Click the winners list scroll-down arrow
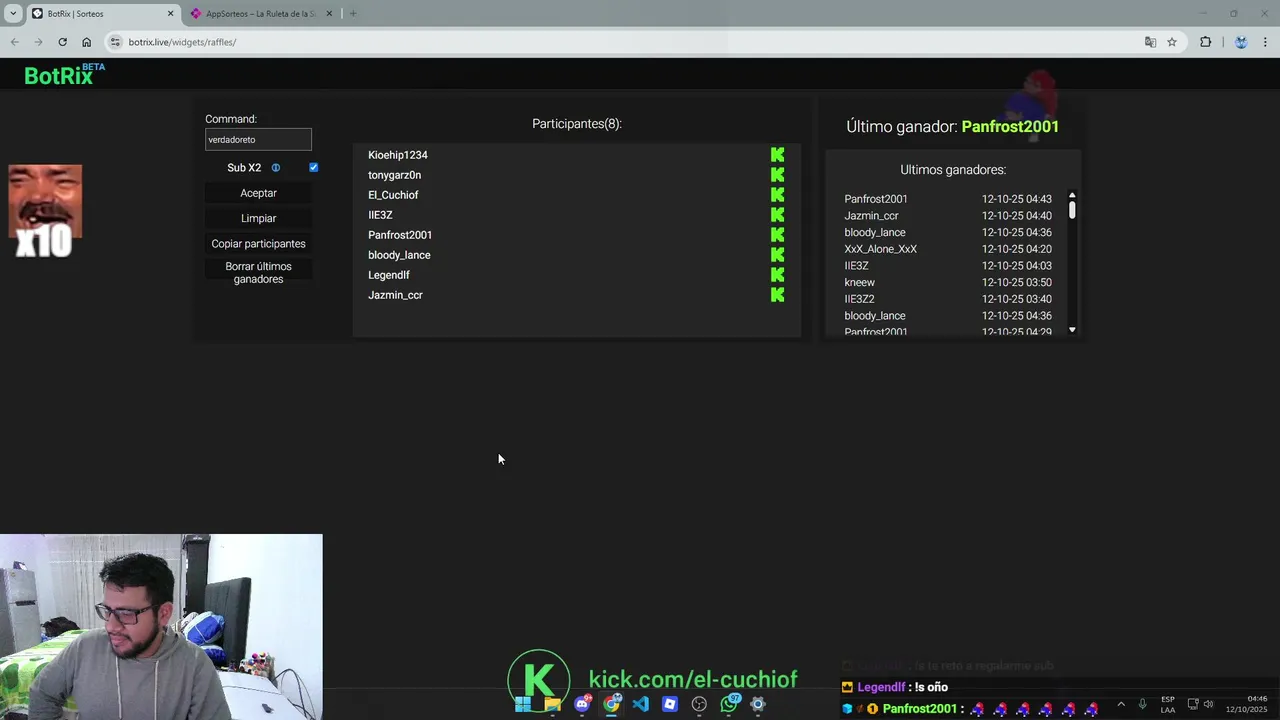 [1072, 330]
